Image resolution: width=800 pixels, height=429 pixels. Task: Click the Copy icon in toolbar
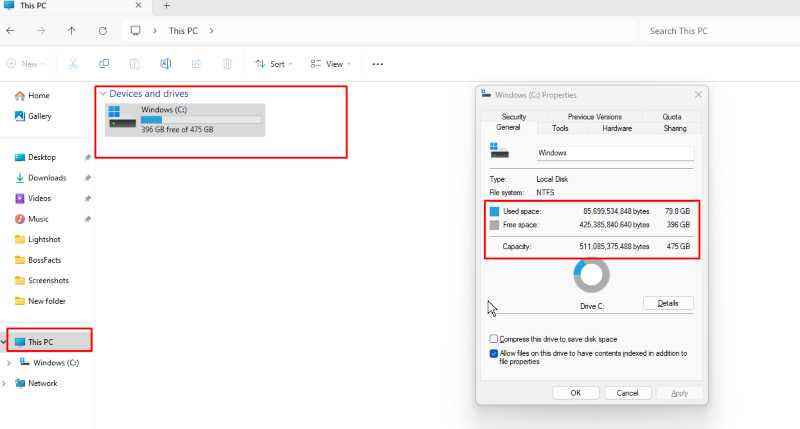tap(104, 64)
